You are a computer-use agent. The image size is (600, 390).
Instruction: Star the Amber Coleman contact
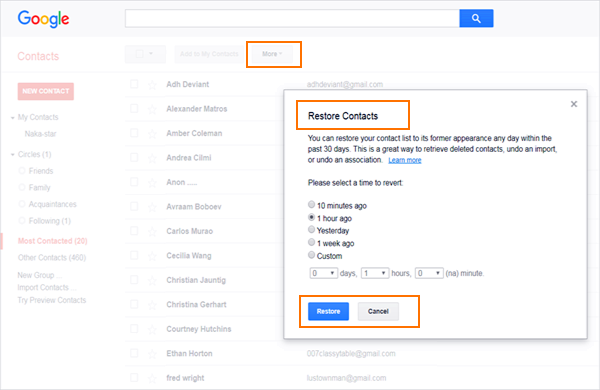[x=152, y=134]
